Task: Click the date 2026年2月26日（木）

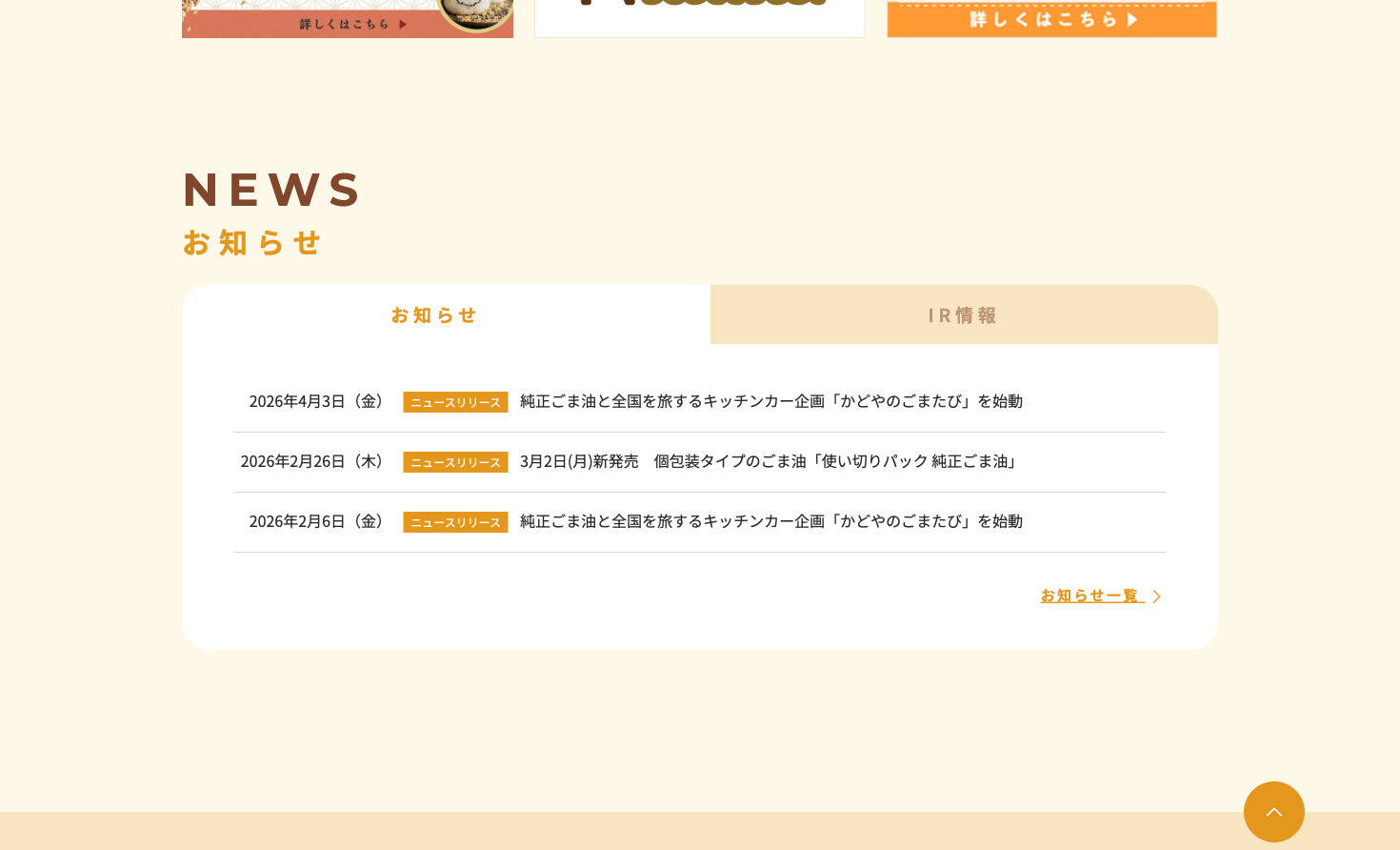Action: [315, 461]
